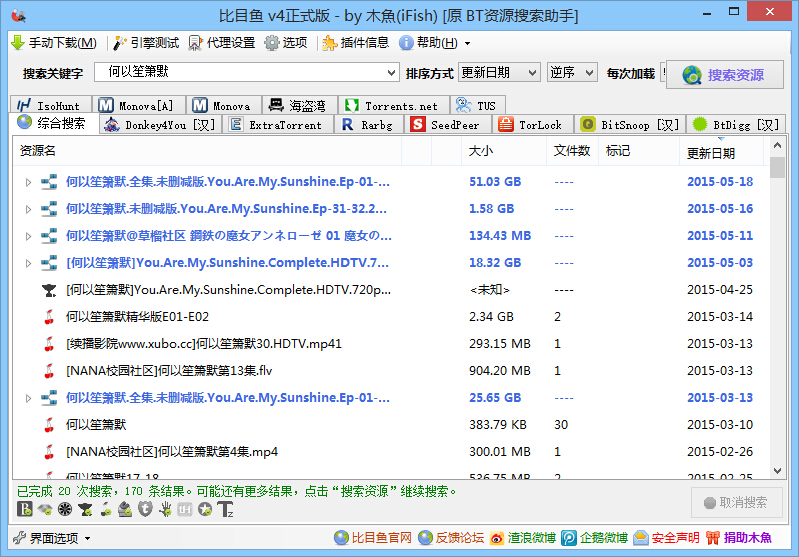799x557 pixels.
Task: Click the tH engine status icon
Action: 184,509
